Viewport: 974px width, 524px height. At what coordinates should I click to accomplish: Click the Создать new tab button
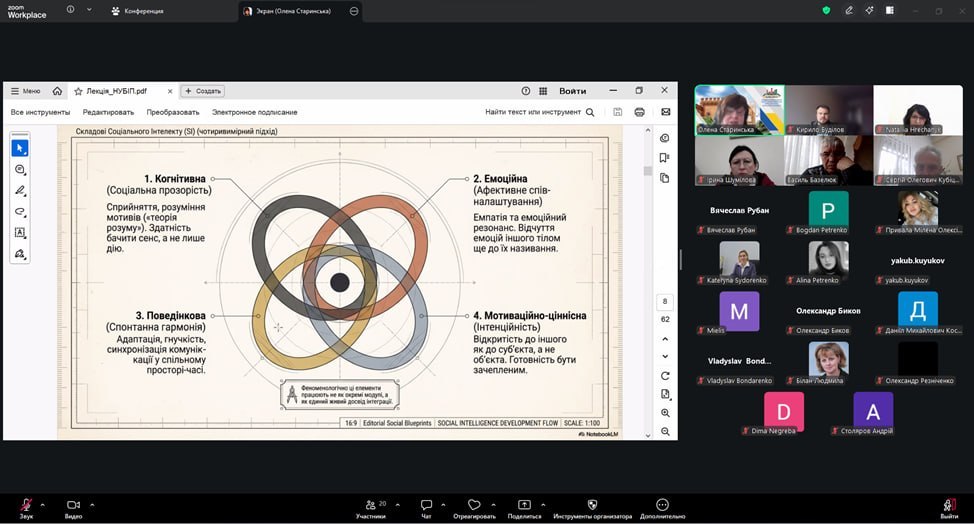[203, 91]
